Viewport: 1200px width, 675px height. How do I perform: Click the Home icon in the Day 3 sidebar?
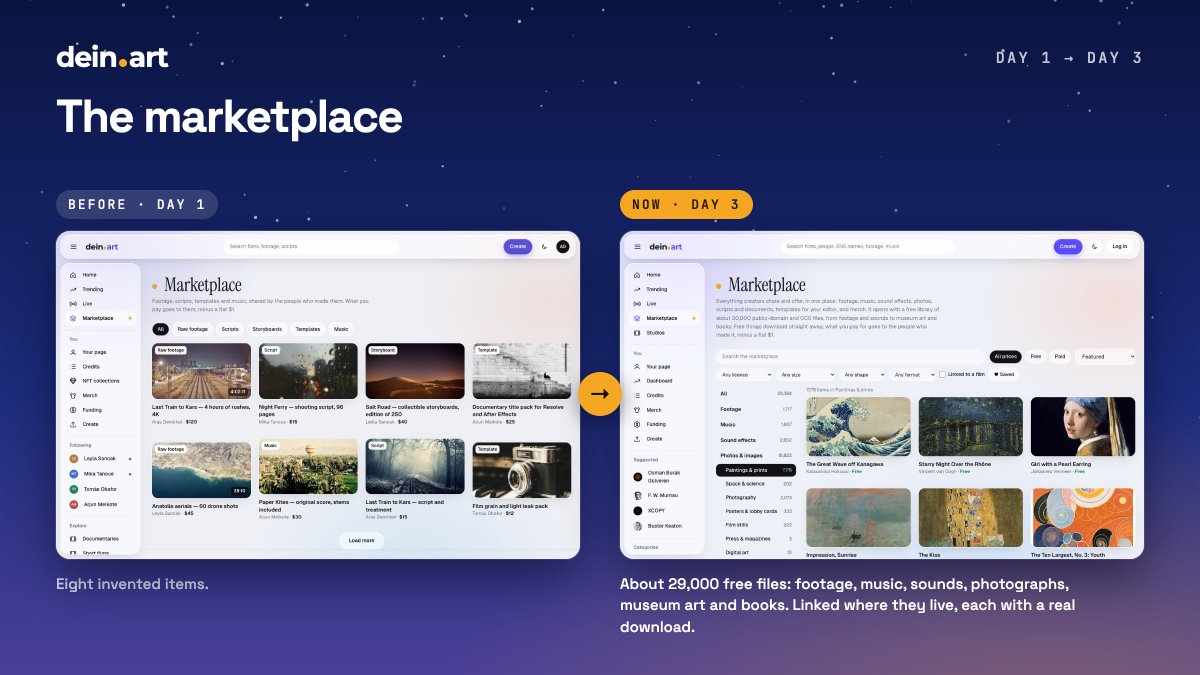click(x=637, y=274)
